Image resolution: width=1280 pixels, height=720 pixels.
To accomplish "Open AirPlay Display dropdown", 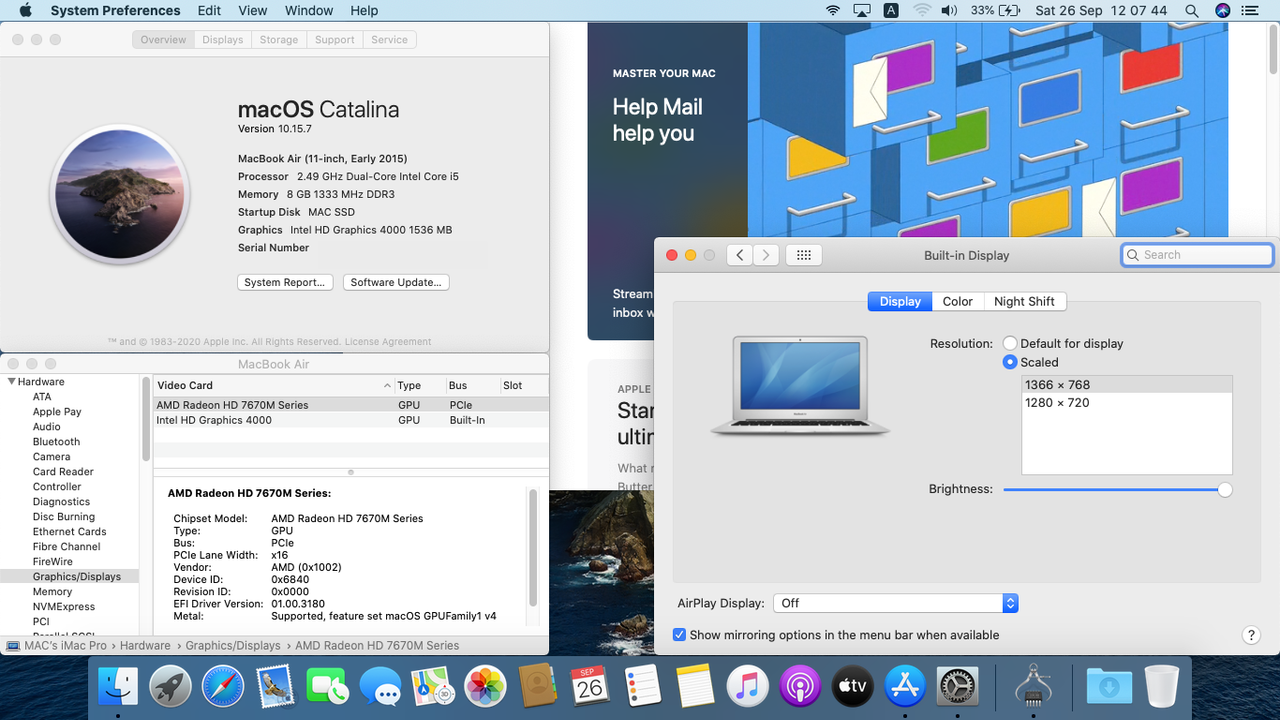I will pos(895,603).
